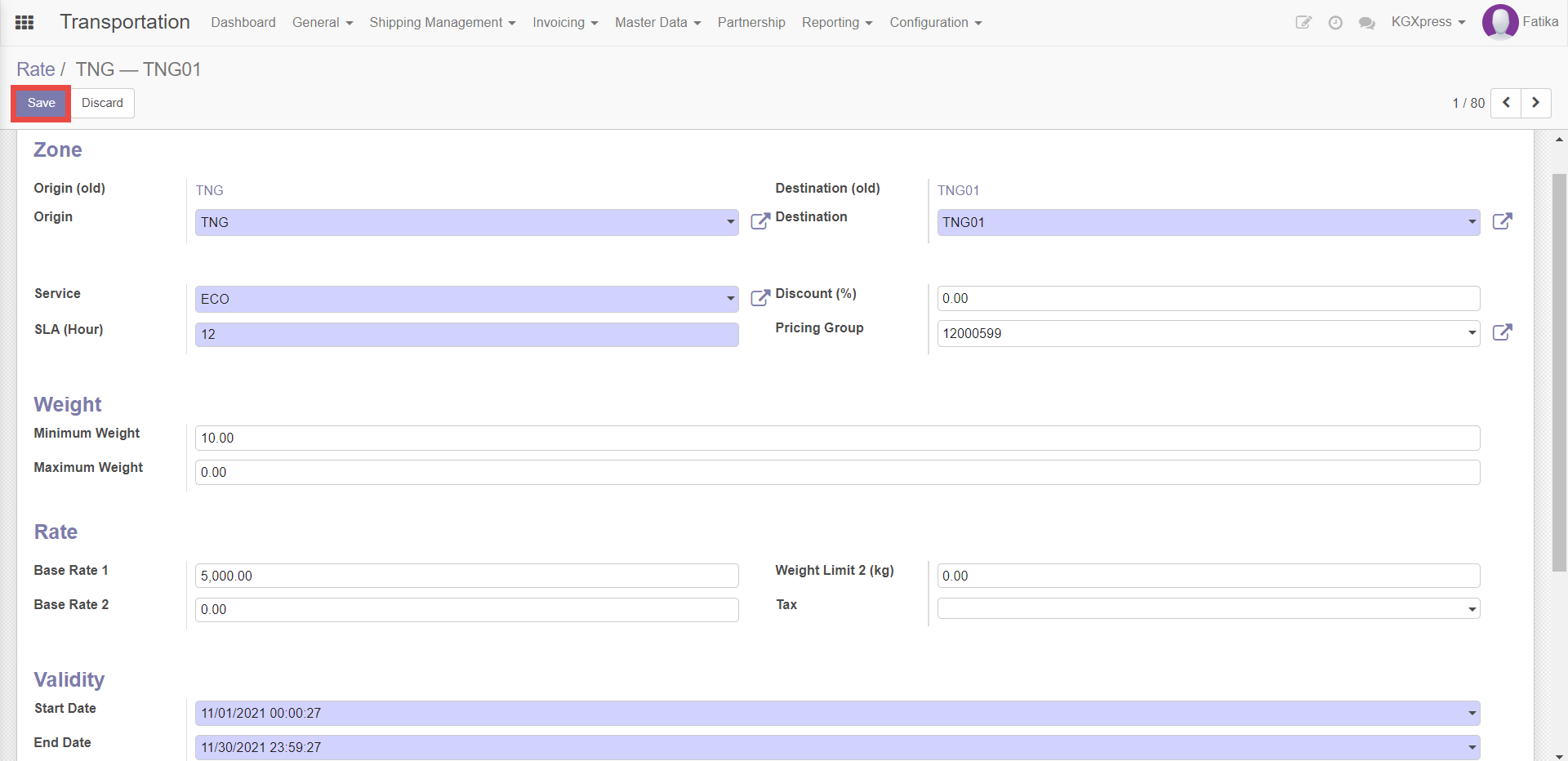The image size is (1568, 761).
Task: Open the conversations chat icon
Action: point(1367,23)
